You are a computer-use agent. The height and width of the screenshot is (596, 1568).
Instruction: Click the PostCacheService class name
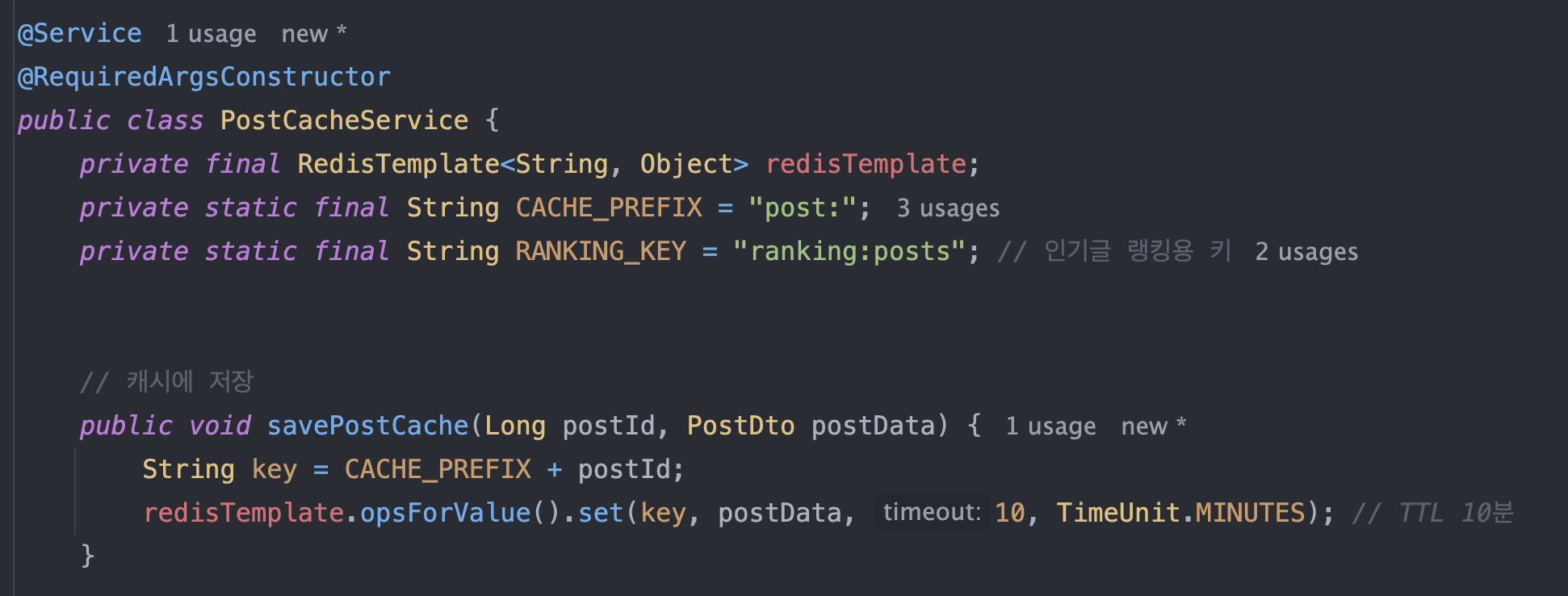point(344,120)
